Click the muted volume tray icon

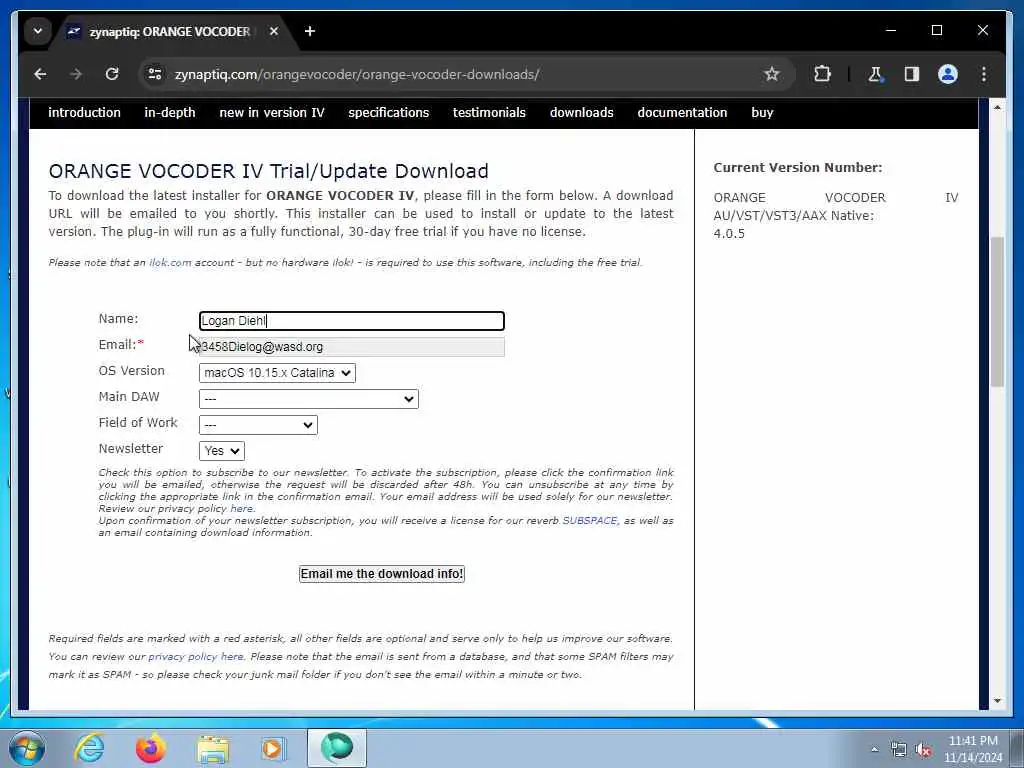point(923,750)
